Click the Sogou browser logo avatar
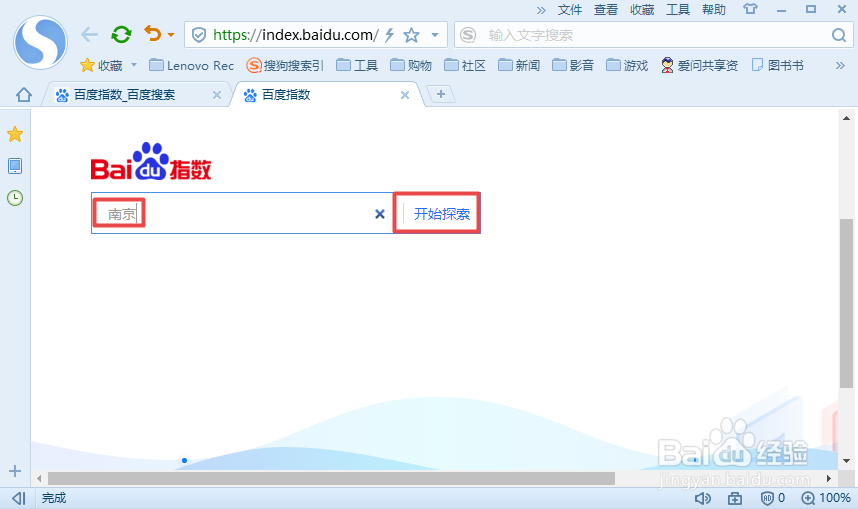 pos(40,42)
